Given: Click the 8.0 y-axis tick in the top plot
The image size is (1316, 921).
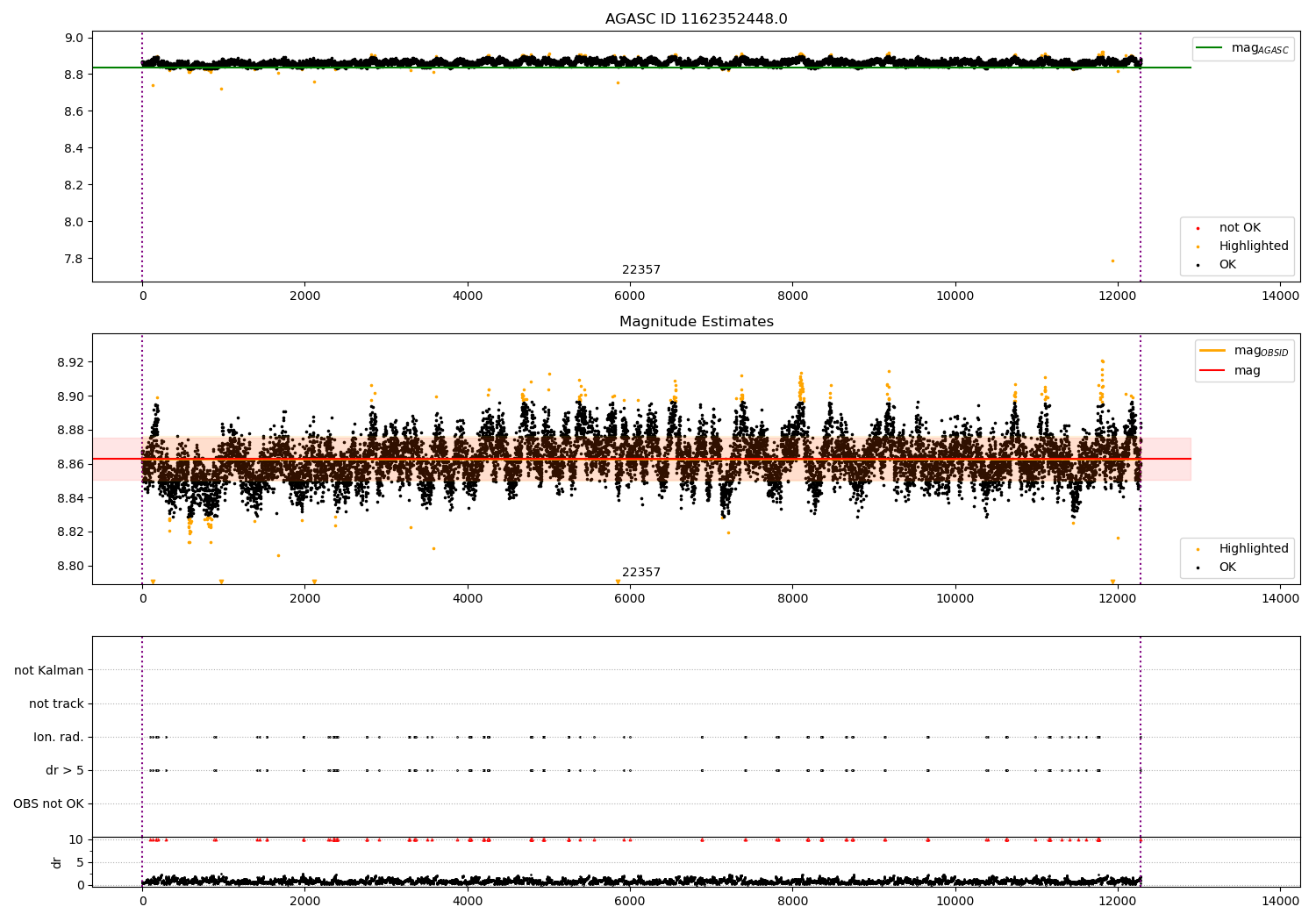Looking at the screenshot, I should (74, 222).
